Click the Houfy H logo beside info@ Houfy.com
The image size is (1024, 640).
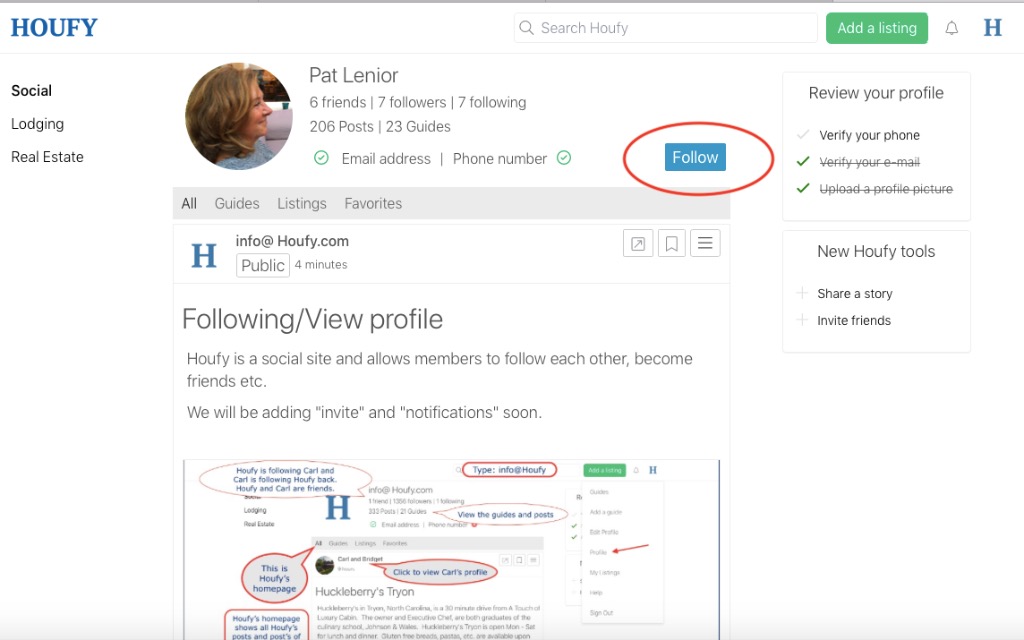[204, 255]
